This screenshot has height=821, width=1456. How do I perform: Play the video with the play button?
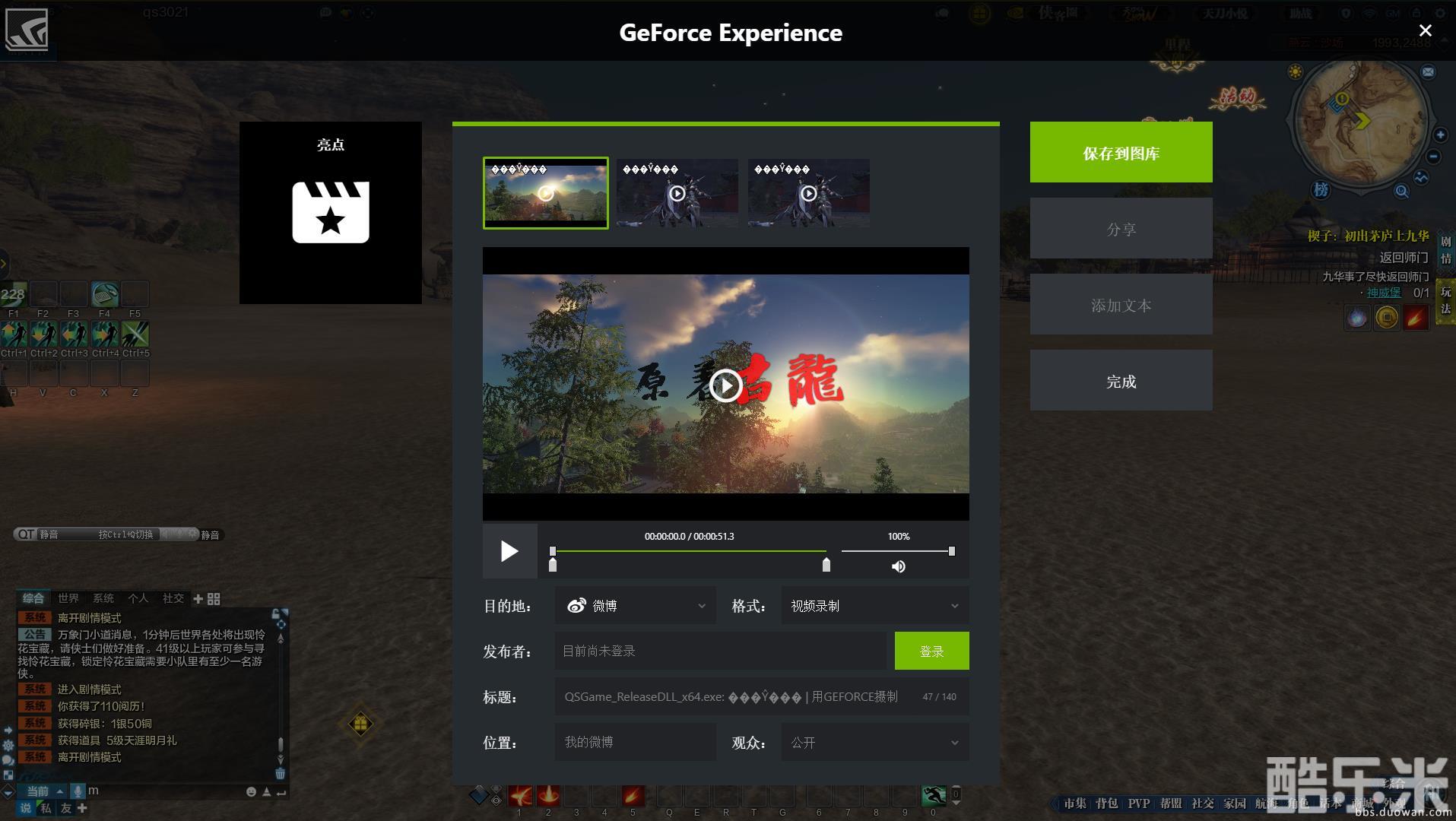(509, 551)
